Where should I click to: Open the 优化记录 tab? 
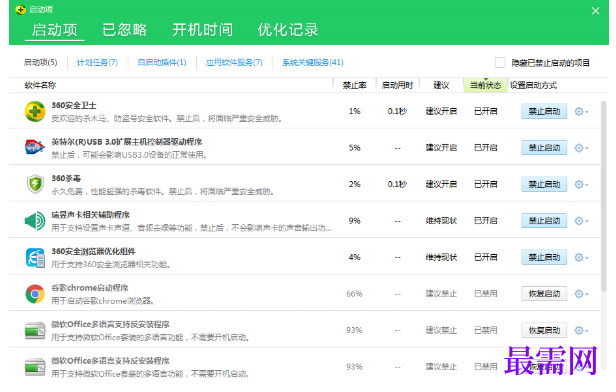[x=288, y=30]
